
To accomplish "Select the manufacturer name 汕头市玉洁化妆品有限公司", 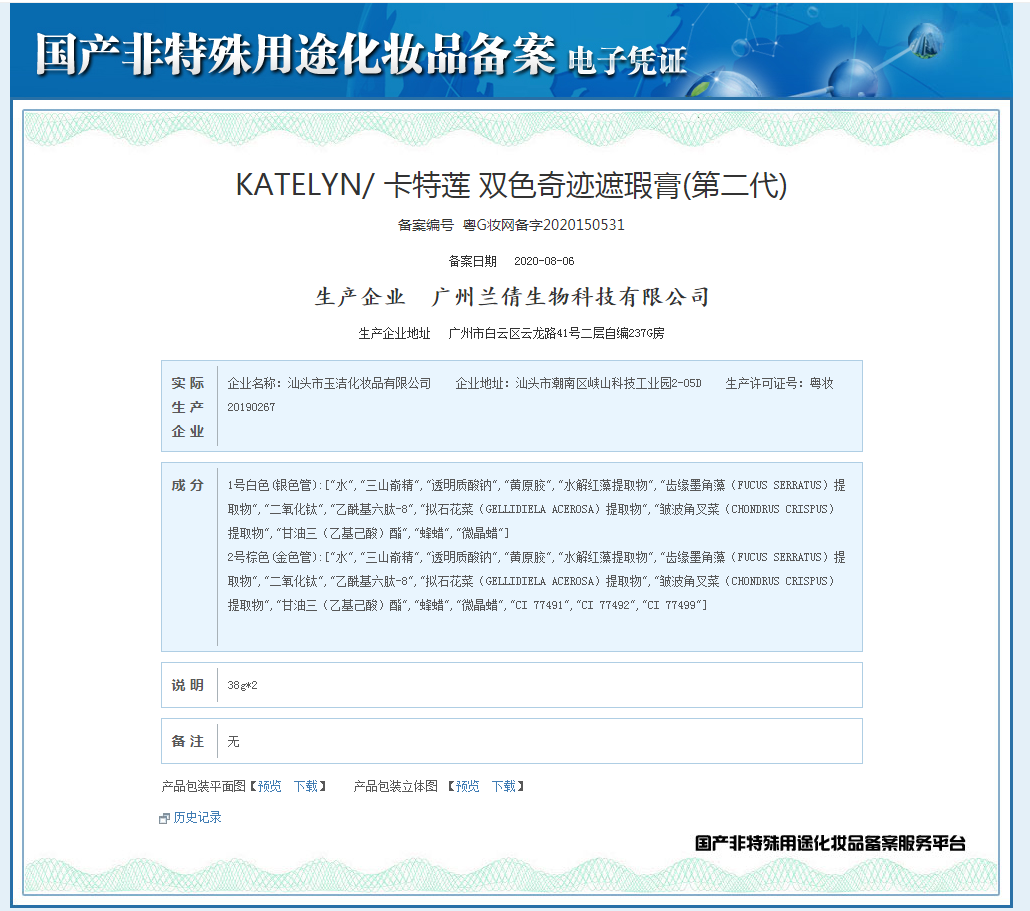I will pos(359,384).
